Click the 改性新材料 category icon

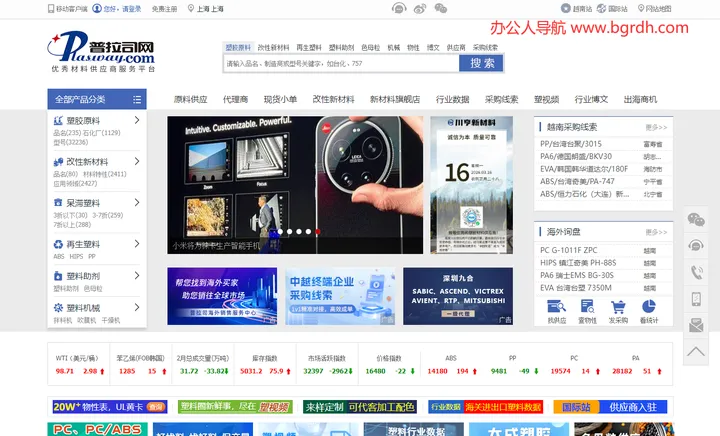tap(58, 162)
